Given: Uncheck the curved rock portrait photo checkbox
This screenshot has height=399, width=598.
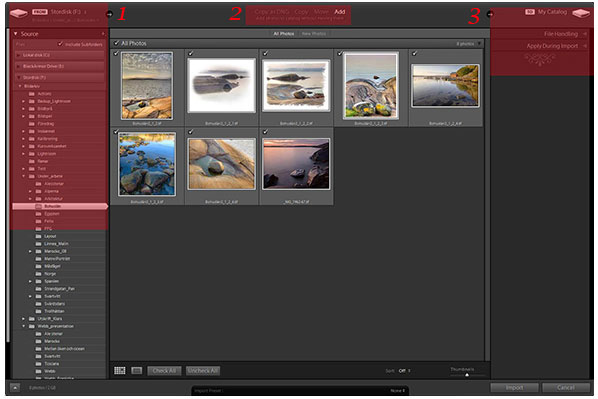Looking at the screenshot, I should click(340, 53).
